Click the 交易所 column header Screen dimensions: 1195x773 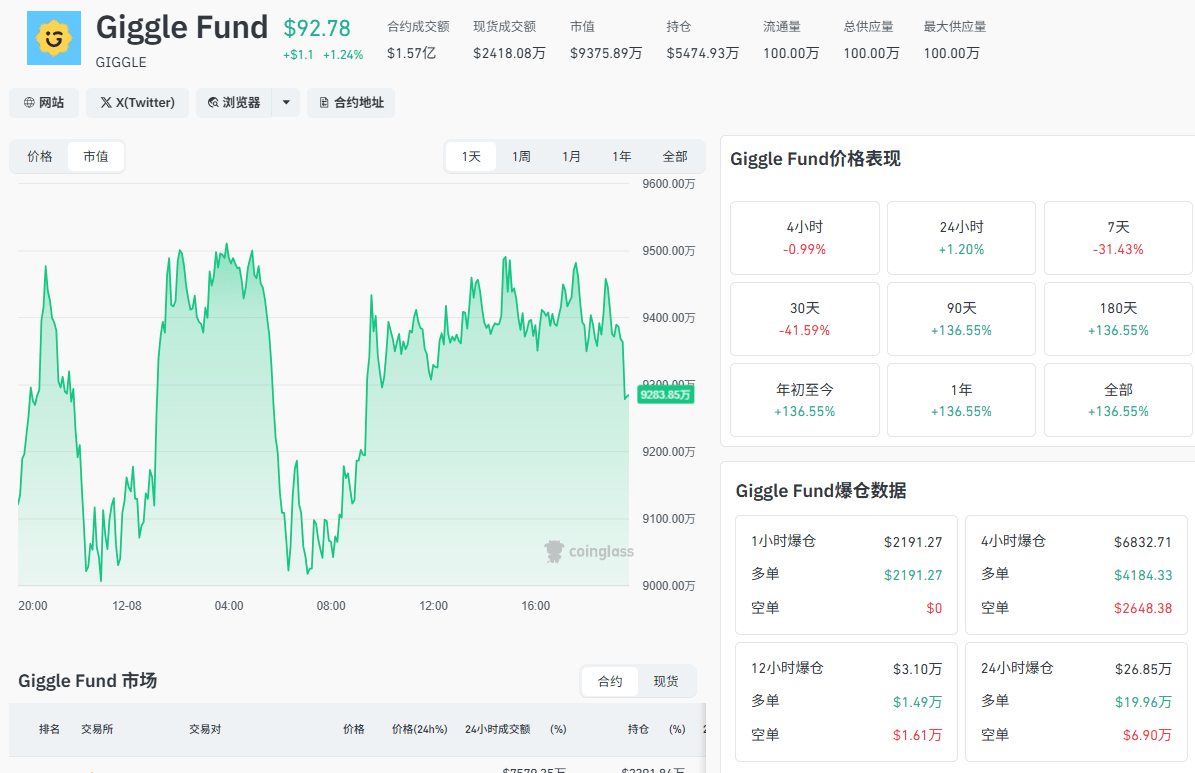(97, 730)
